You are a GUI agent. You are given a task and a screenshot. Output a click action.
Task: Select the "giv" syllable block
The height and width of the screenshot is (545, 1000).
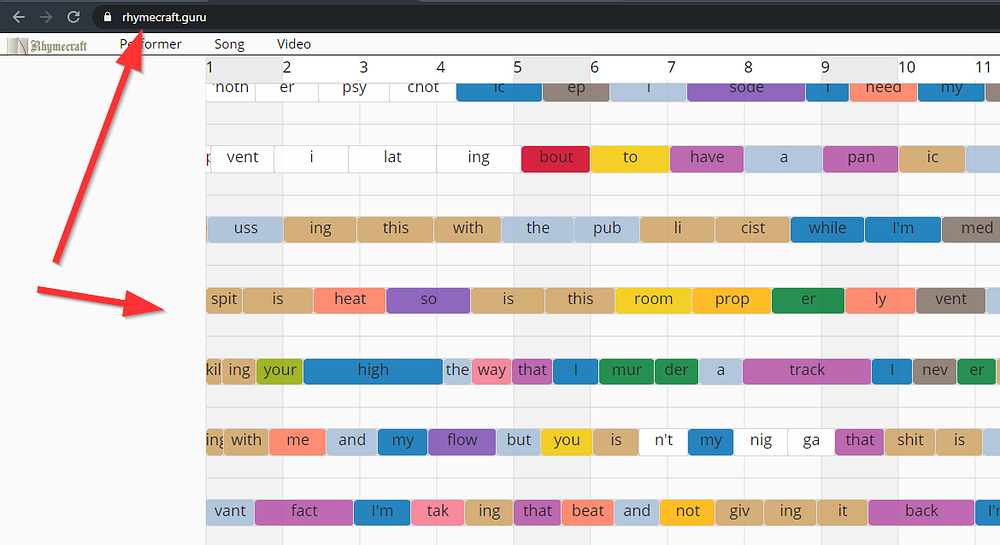coord(739,512)
